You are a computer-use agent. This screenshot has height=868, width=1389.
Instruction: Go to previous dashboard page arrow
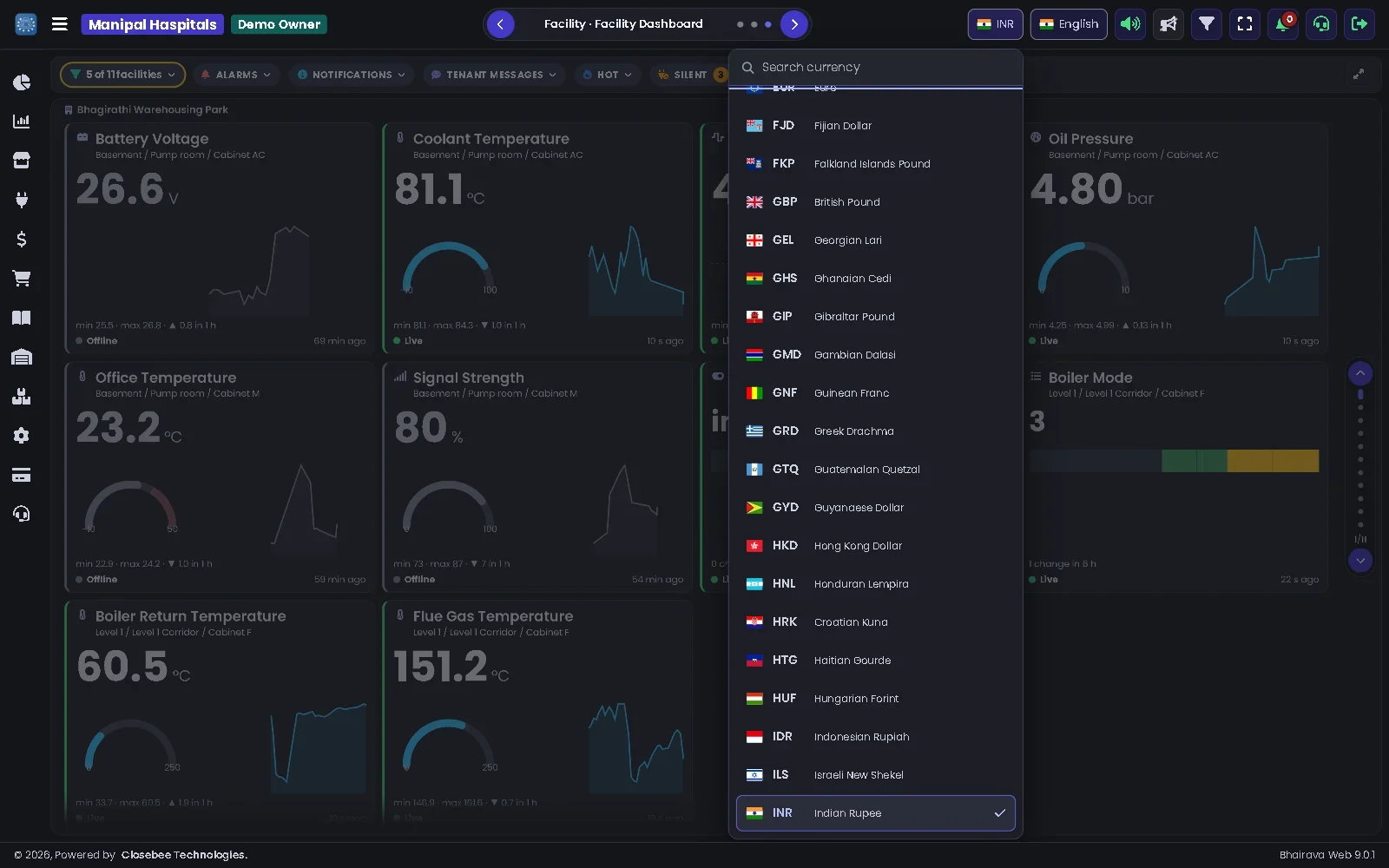coord(500,24)
